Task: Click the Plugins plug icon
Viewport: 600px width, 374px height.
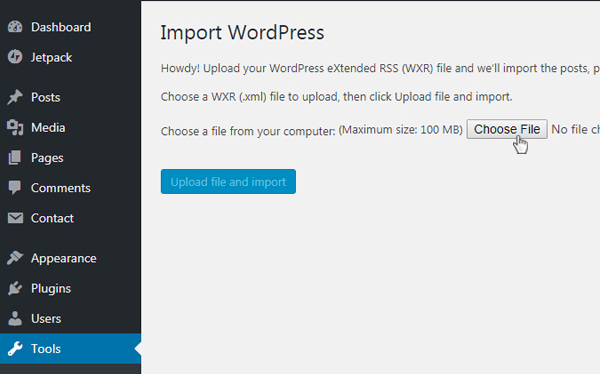Action: click(x=15, y=288)
